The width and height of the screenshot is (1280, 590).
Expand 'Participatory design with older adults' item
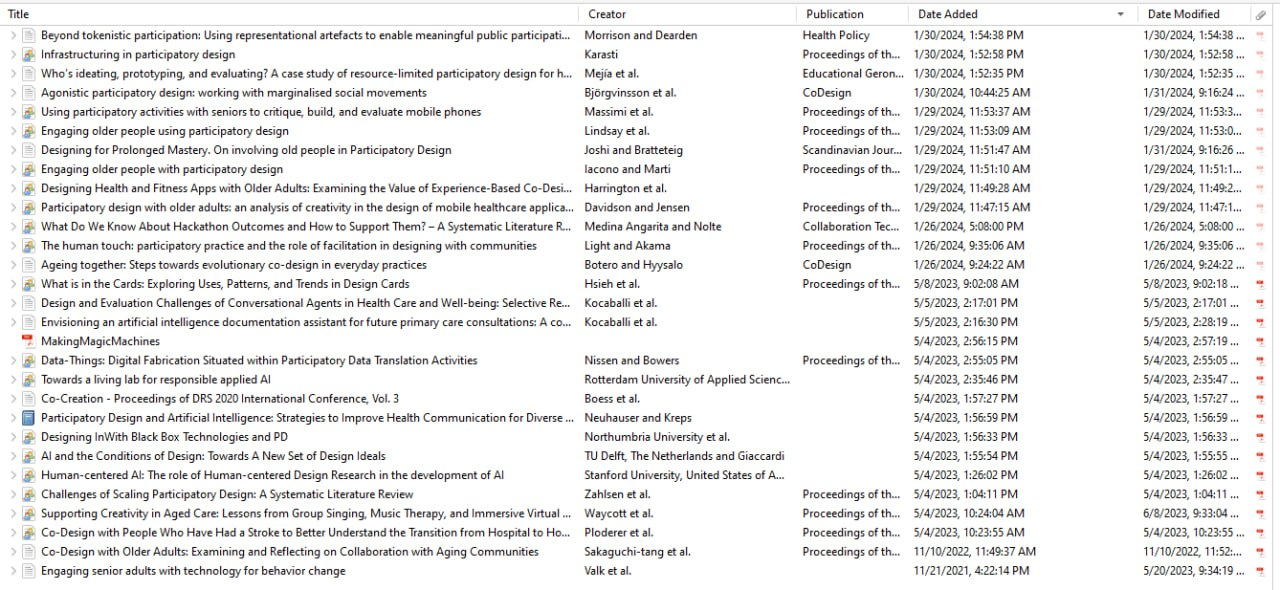13,207
